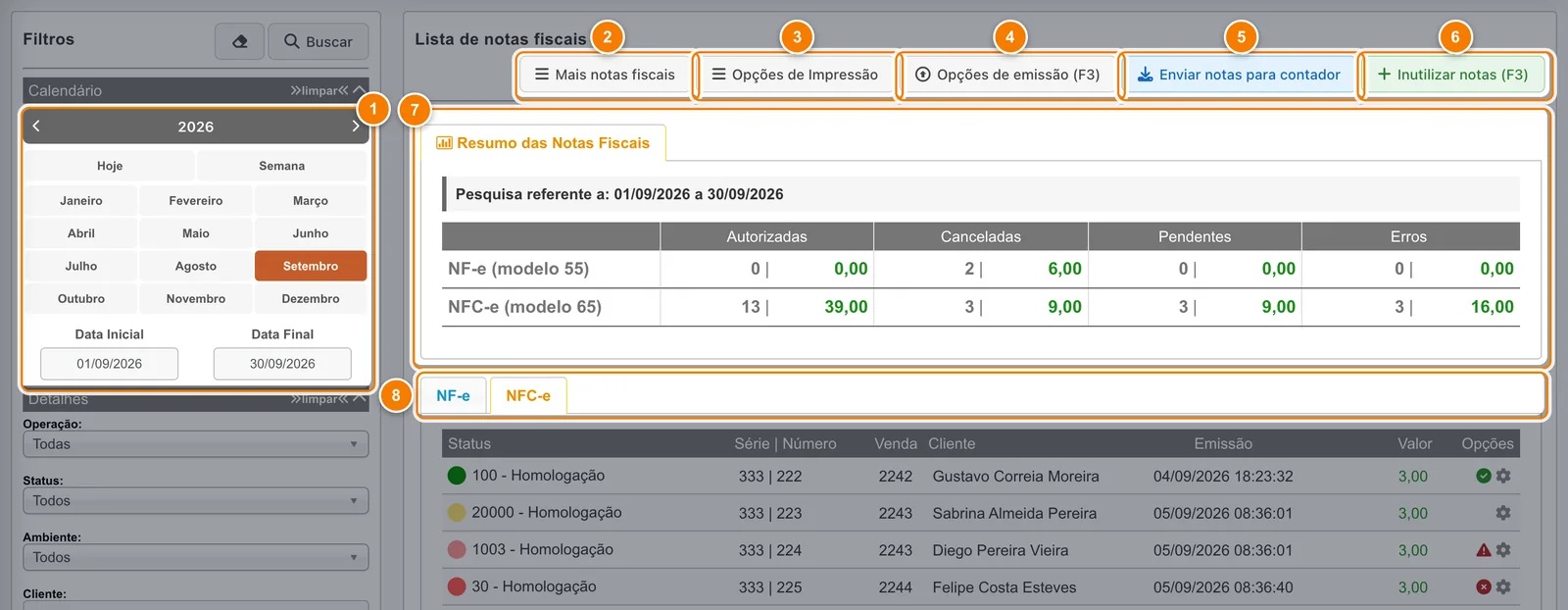The width and height of the screenshot is (1568, 610).
Task: Click the Buscar search button
Action: click(x=318, y=41)
